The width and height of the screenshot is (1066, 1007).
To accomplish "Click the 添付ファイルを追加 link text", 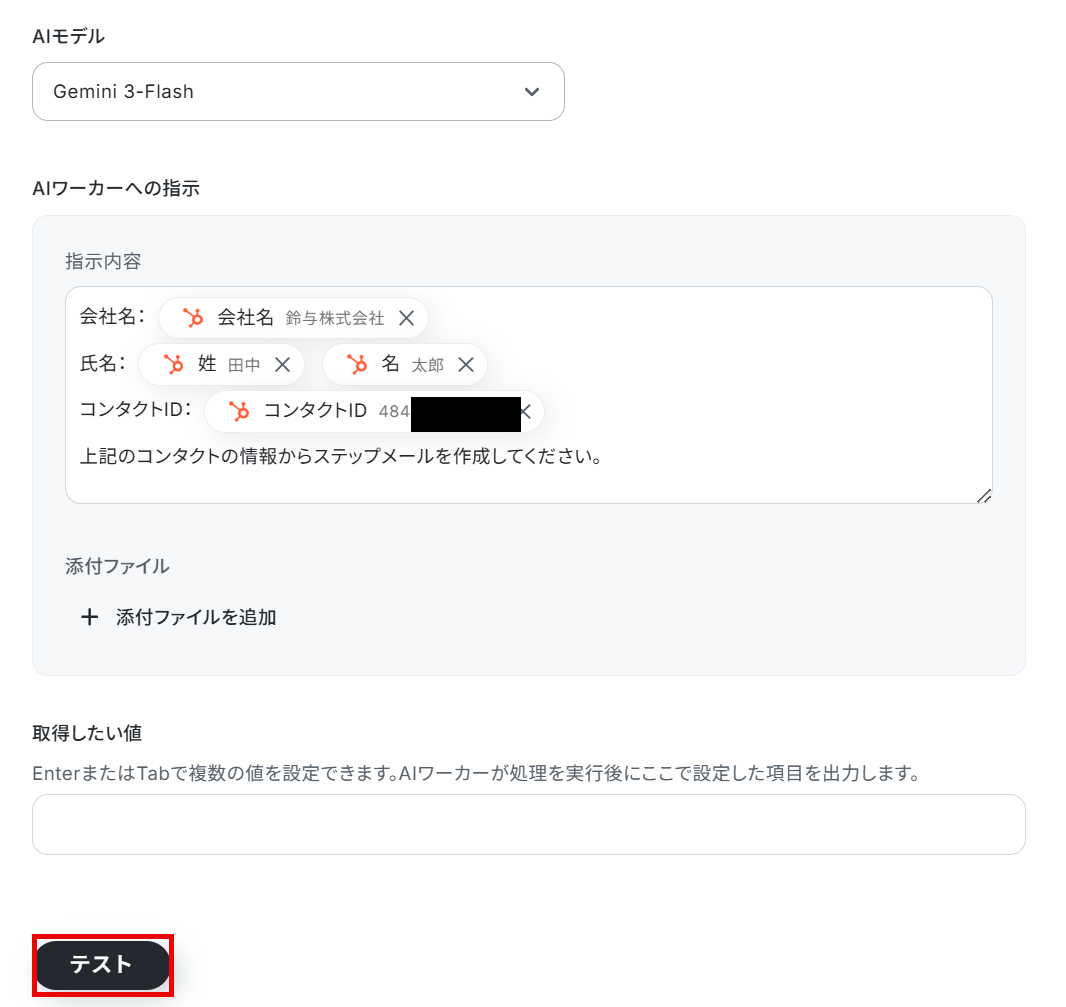I will click(196, 617).
